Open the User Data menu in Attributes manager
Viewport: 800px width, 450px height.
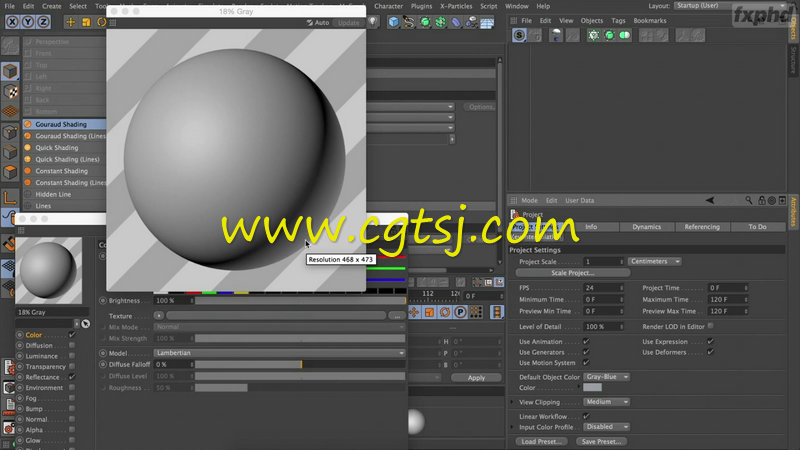click(580, 201)
